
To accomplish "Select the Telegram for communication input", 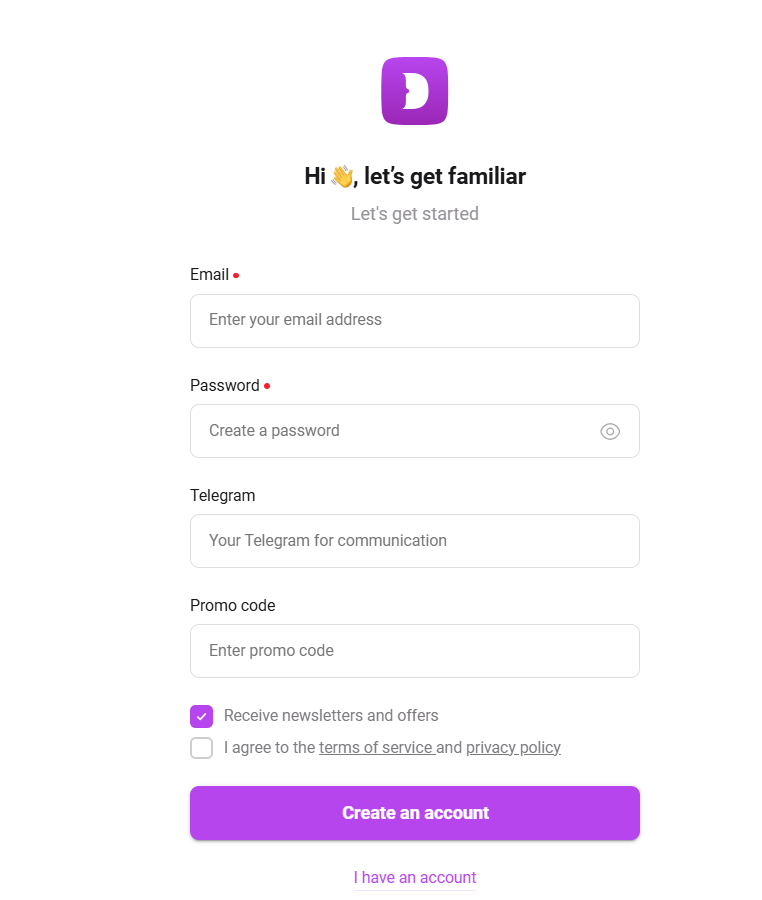I will [414, 541].
